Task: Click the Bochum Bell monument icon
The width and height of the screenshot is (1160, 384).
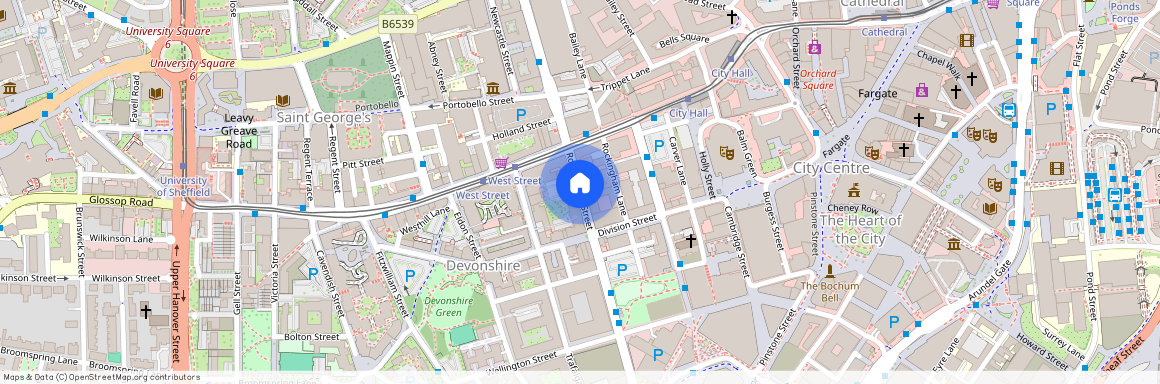Action: [x=829, y=272]
